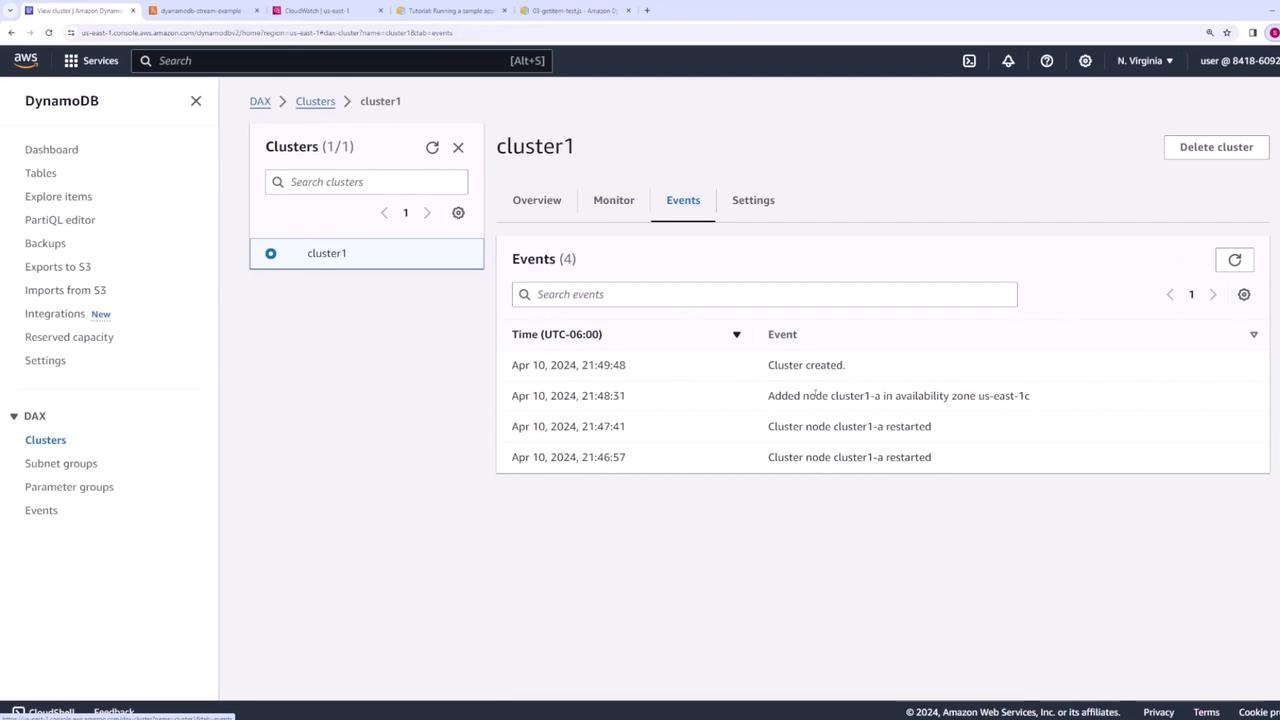Click the browser forward arrow

point(30,33)
